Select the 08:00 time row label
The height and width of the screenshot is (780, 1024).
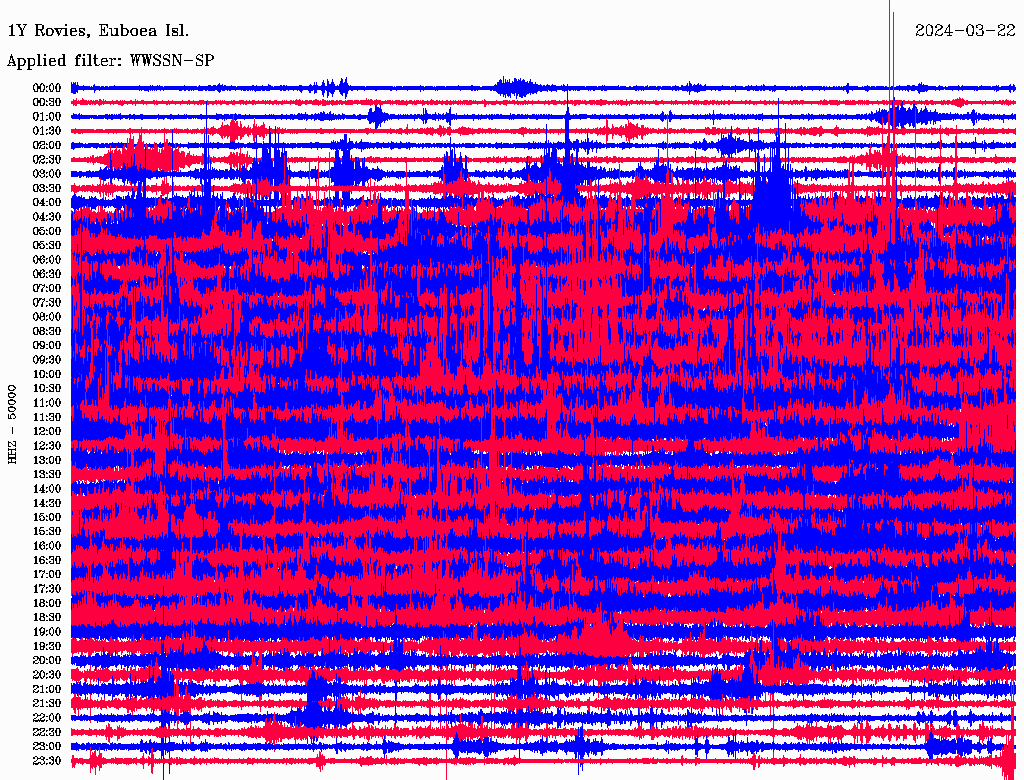click(x=47, y=317)
